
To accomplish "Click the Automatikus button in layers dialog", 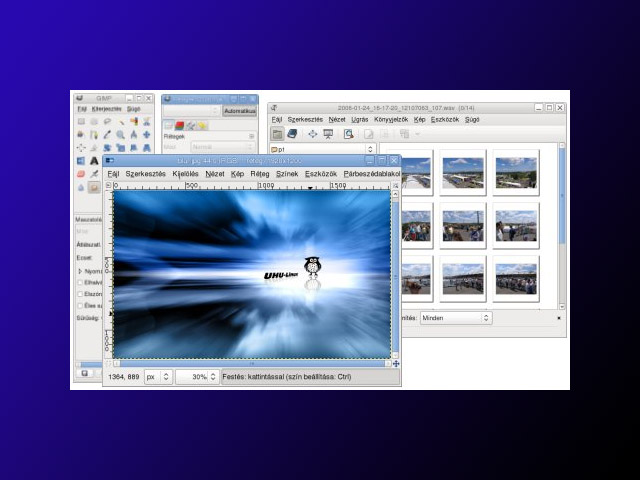I will tap(240, 111).
